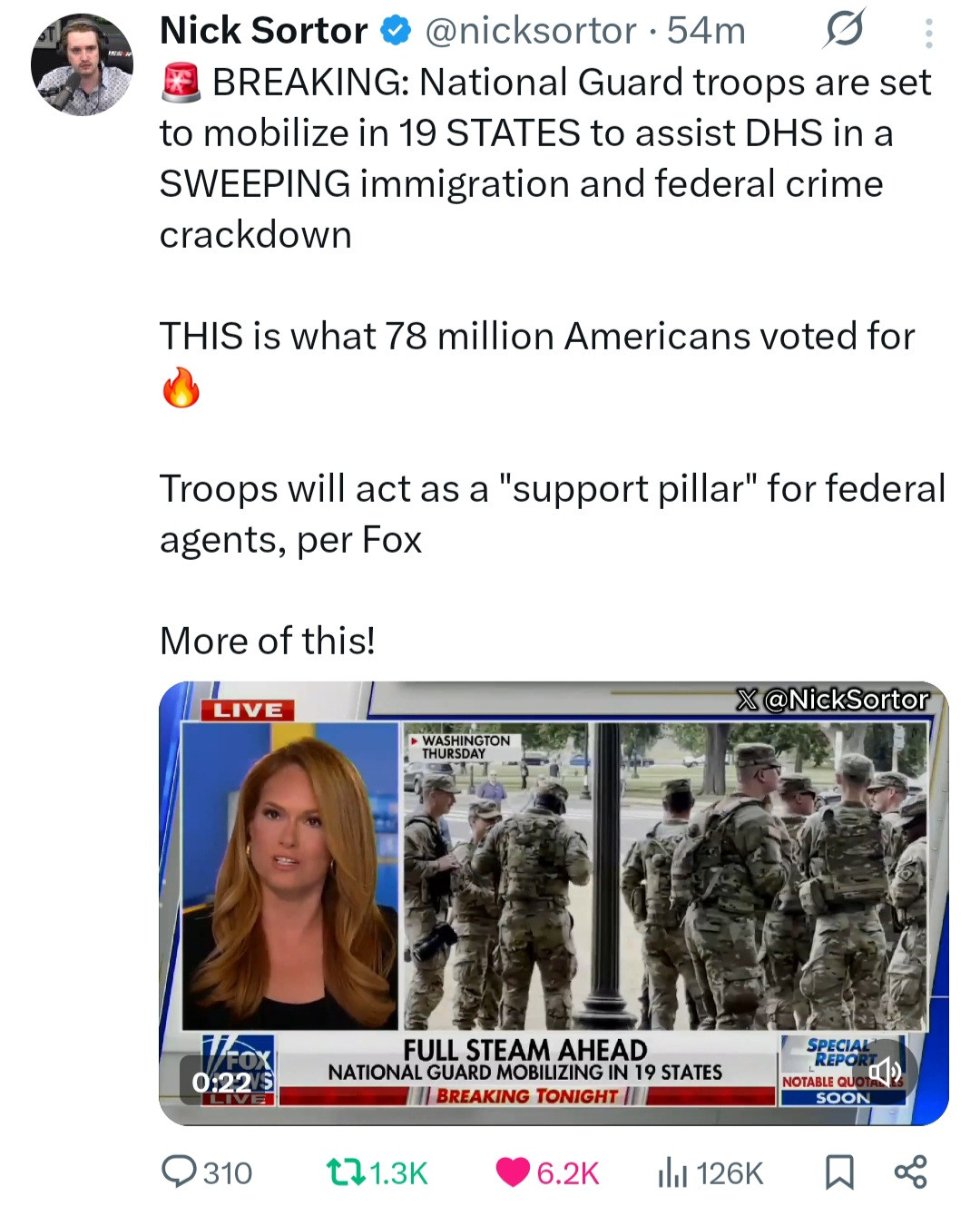
Task: Click the 126K views count
Action: 730,1172
